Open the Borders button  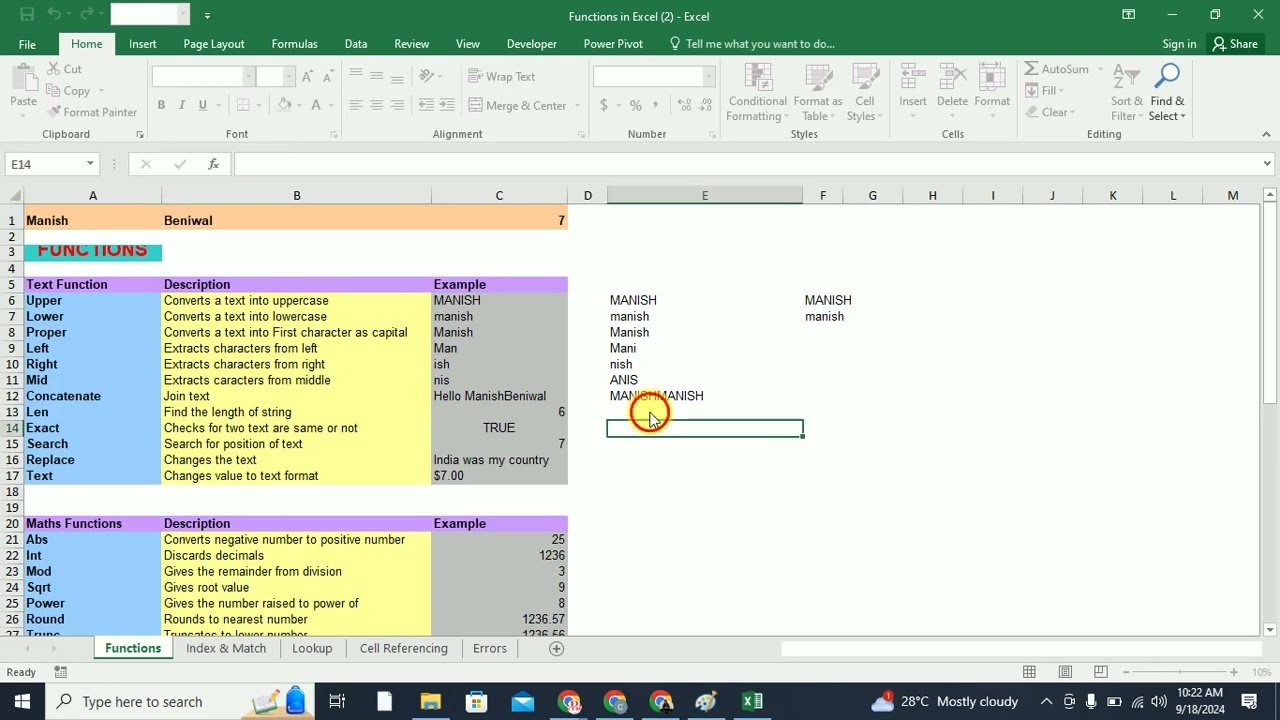click(x=244, y=105)
